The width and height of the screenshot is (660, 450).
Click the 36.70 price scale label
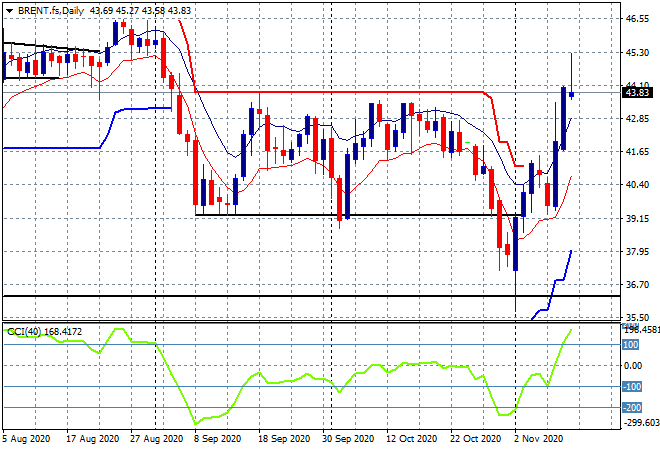point(637,285)
